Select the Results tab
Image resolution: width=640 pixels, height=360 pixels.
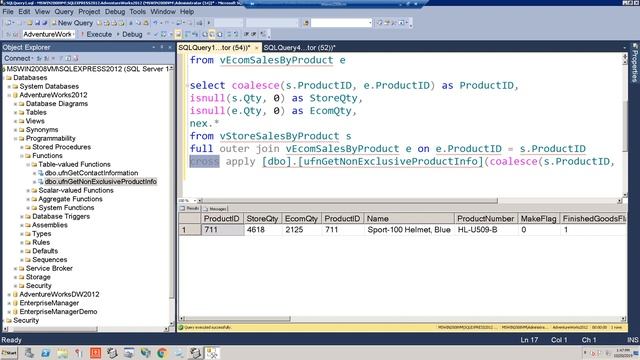point(190,209)
